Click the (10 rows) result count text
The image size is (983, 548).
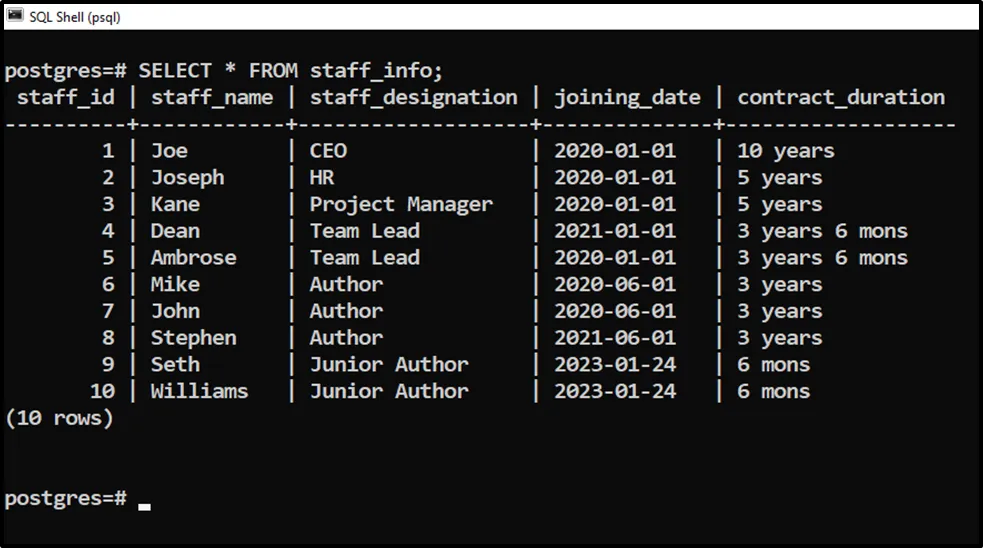click(x=59, y=418)
